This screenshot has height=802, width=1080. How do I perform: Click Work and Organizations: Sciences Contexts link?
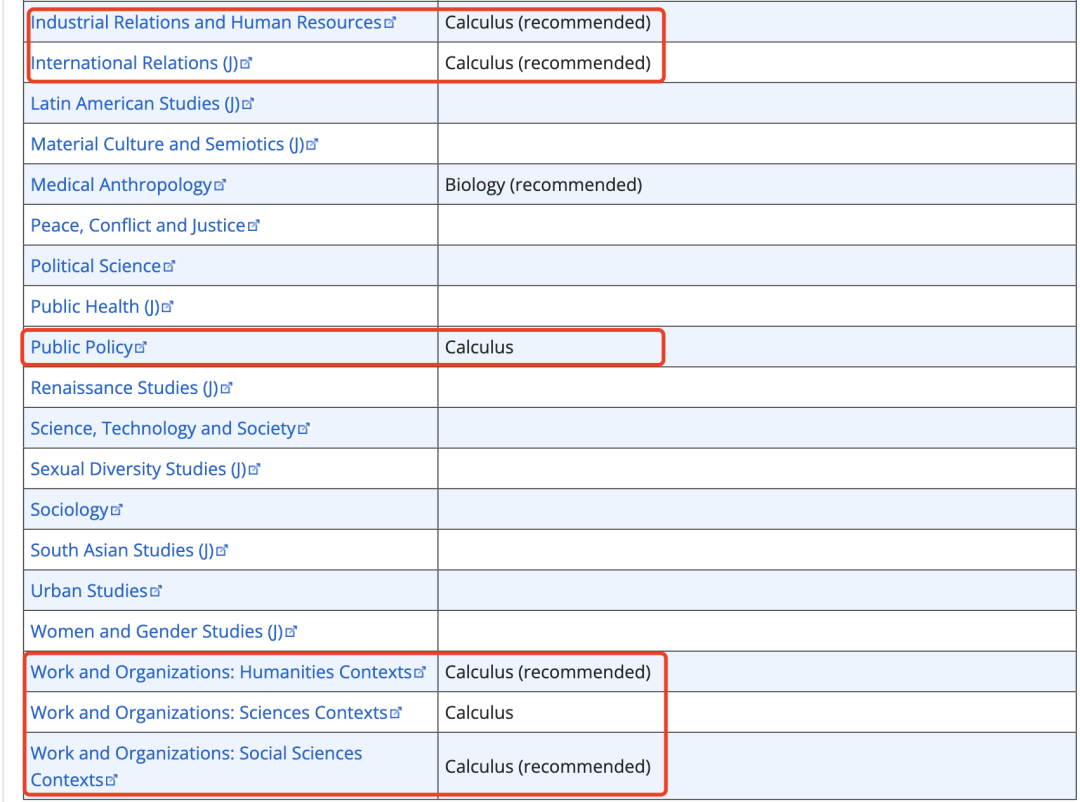click(x=208, y=713)
